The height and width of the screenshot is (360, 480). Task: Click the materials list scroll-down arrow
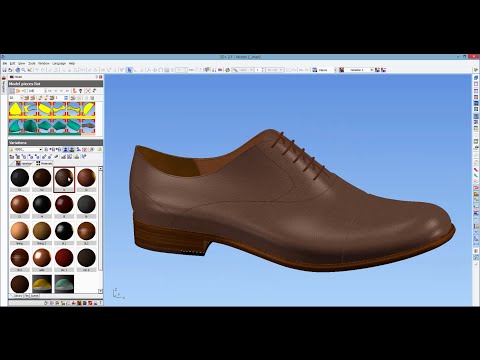point(100,291)
